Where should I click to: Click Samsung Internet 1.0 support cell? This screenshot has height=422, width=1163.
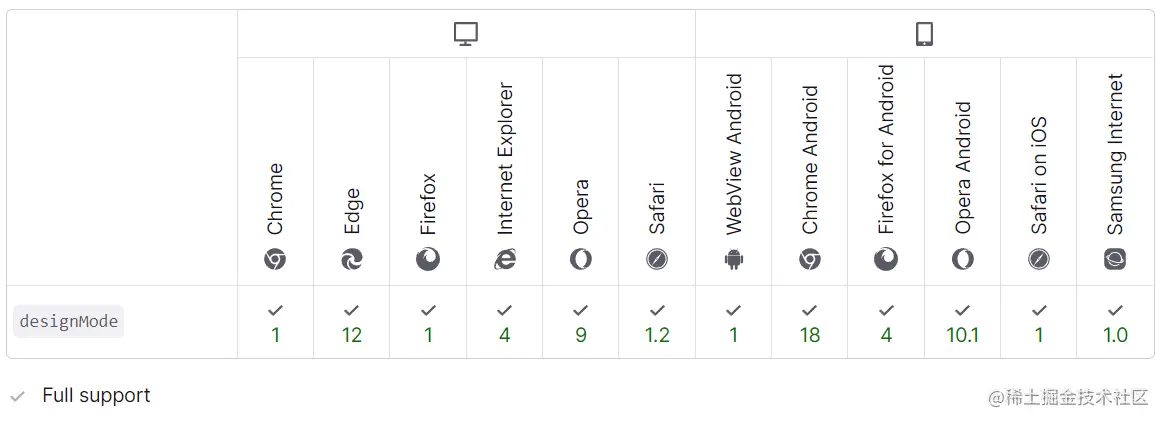[x=1115, y=323]
